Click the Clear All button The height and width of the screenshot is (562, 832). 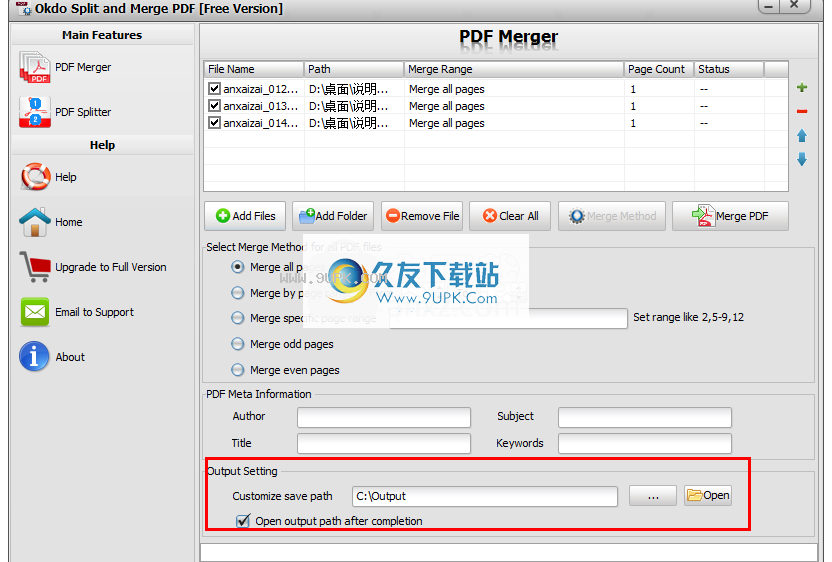point(510,216)
